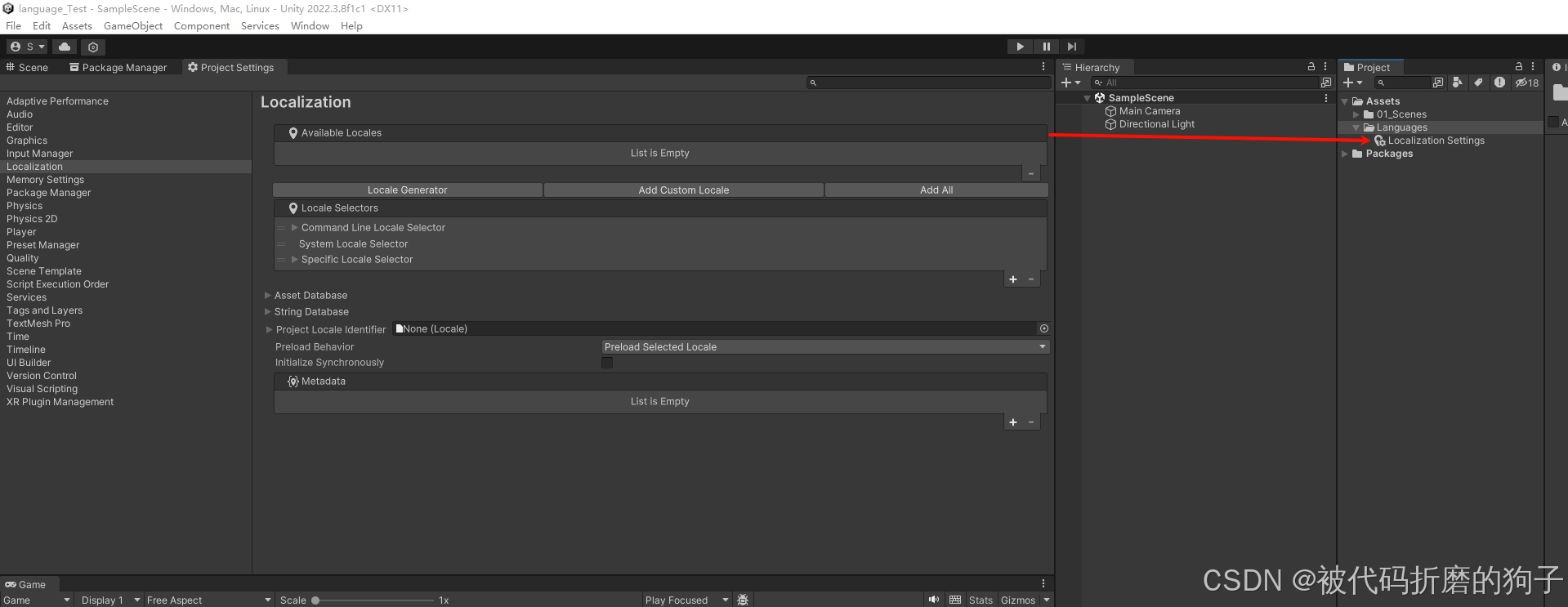Remove from the Available Locales list

tap(1031, 174)
